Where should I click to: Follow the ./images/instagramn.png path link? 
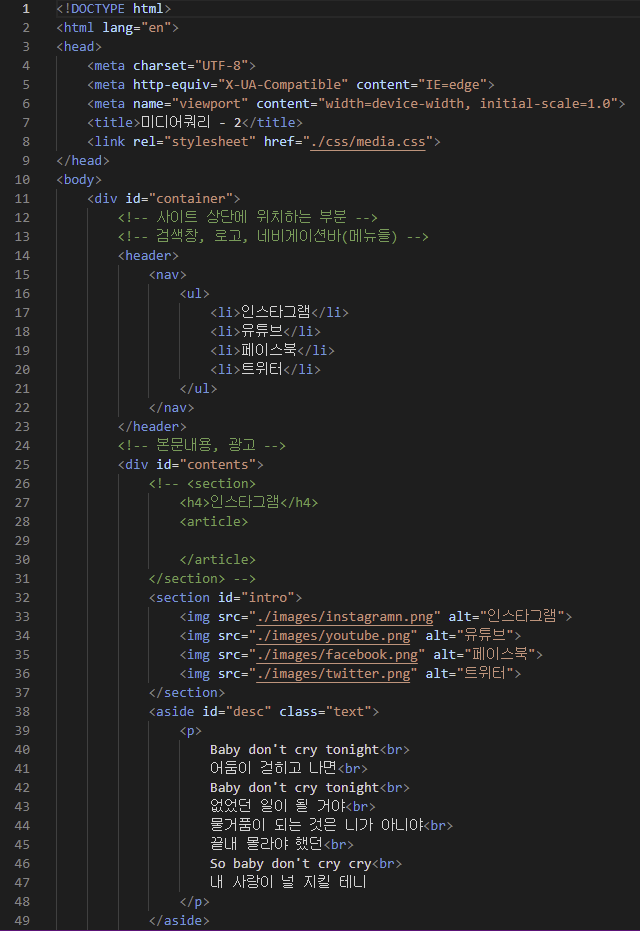[344, 617]
